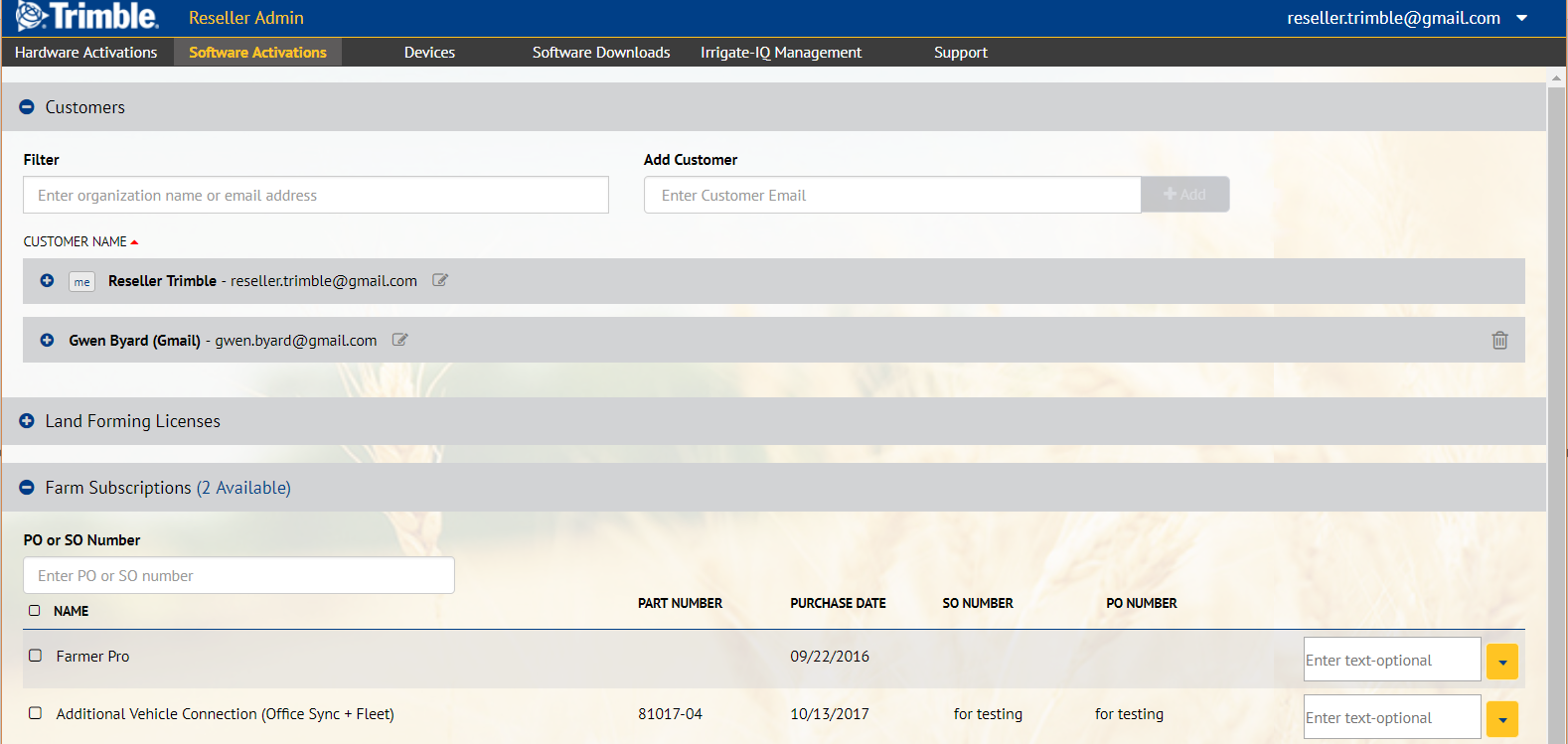This screenshot has width=1568, height=744.
Task: Click the Trimble logo
Action: (x=86, y=17)
